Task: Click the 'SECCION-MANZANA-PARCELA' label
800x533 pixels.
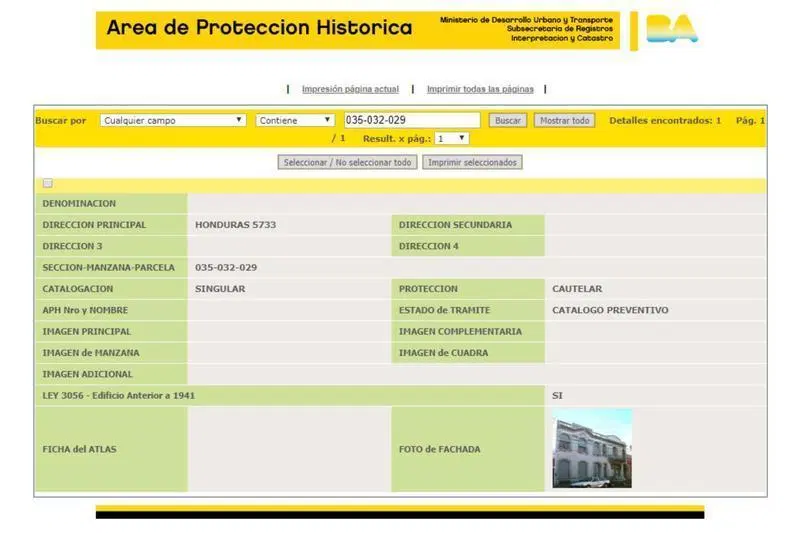Action: tap(108, 268)
